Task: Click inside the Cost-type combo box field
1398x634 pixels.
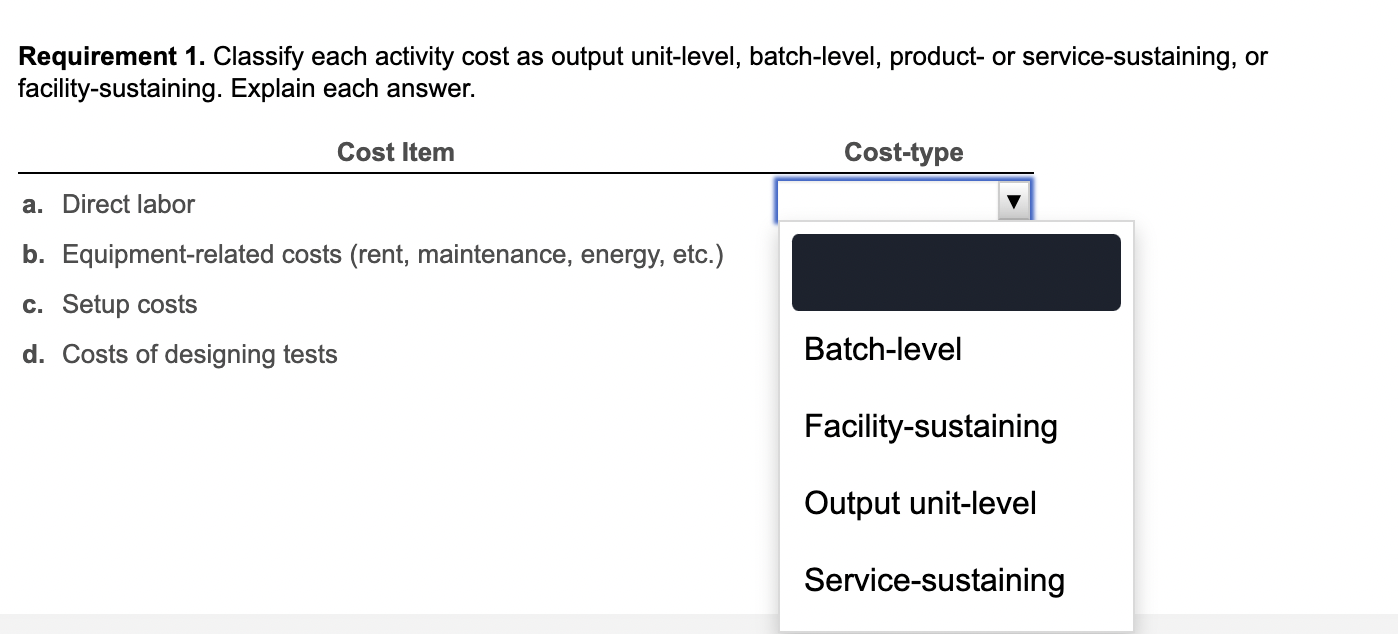Action: [x=890, y=200]
